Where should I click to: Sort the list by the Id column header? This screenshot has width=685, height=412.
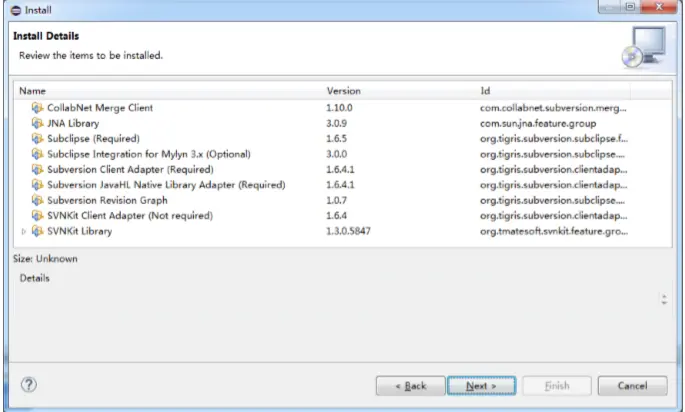pos(554,91)
